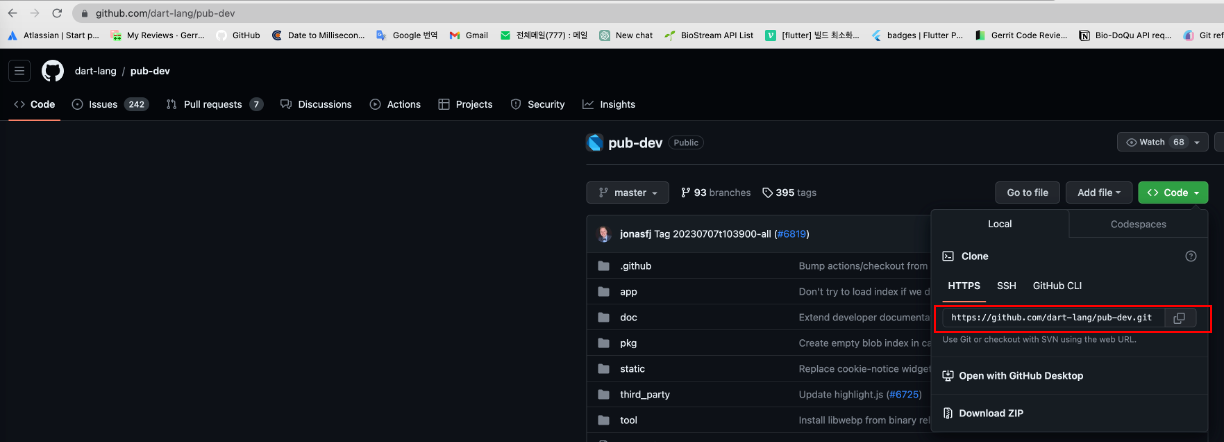This screenshot has width=1224, height=442.
Task: Select the Local tab in clone popup
Action: (x=1000, y=224)
